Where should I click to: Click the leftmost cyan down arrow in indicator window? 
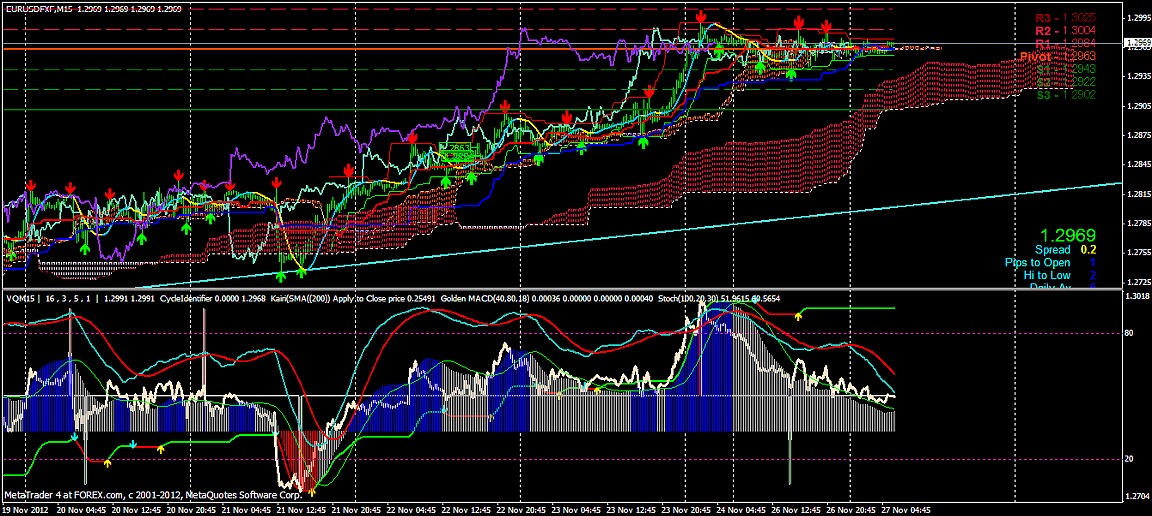(75, 437)
